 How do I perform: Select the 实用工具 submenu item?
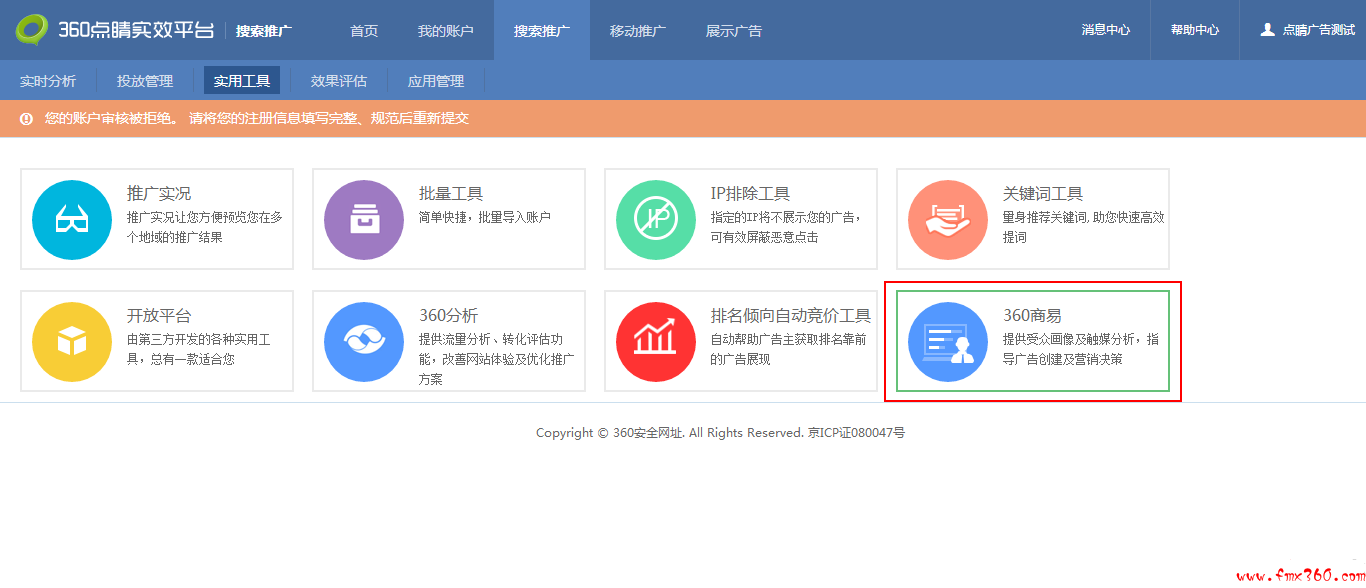click(242, 81)
